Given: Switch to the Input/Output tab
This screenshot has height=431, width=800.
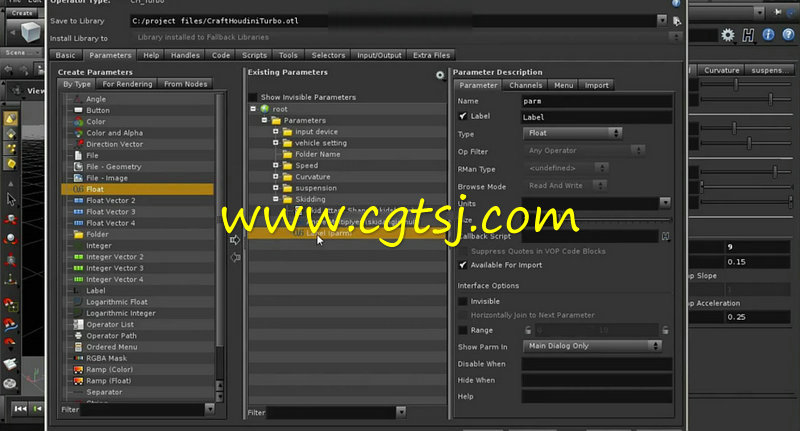Looking at the screenshot, I should coord(379,55).
